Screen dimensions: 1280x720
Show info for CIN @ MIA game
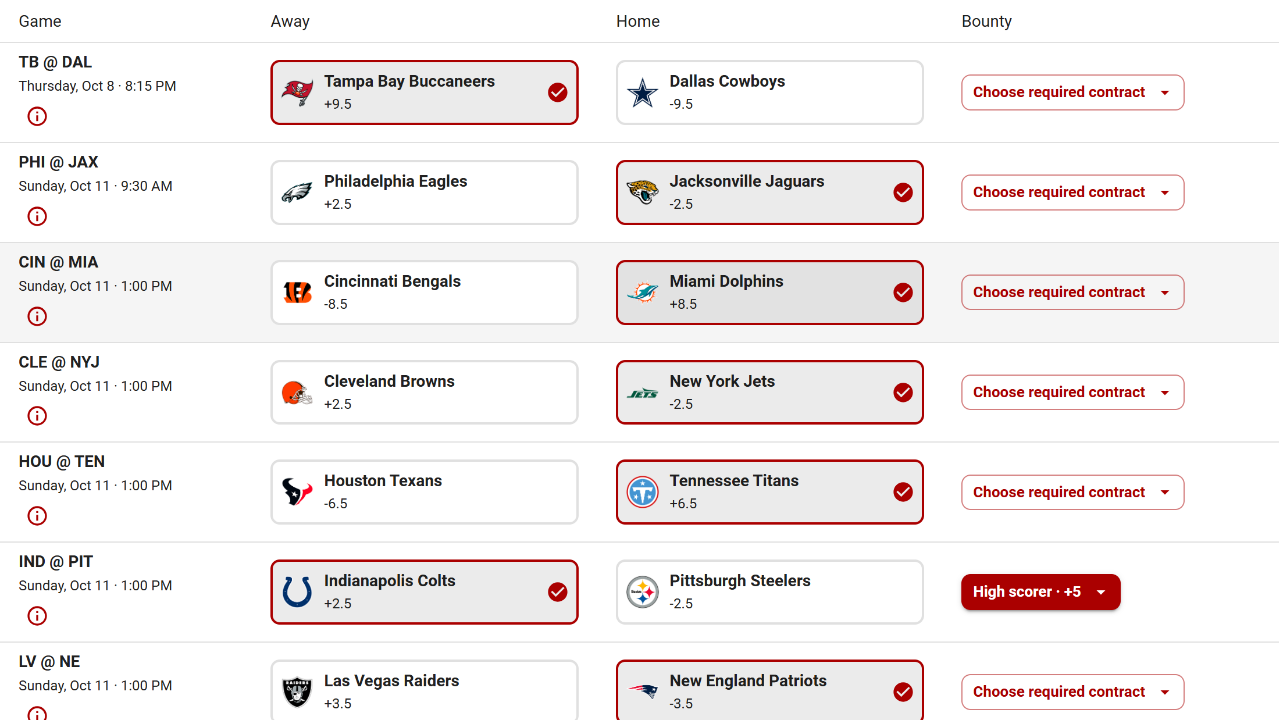(x=37, y=316)
